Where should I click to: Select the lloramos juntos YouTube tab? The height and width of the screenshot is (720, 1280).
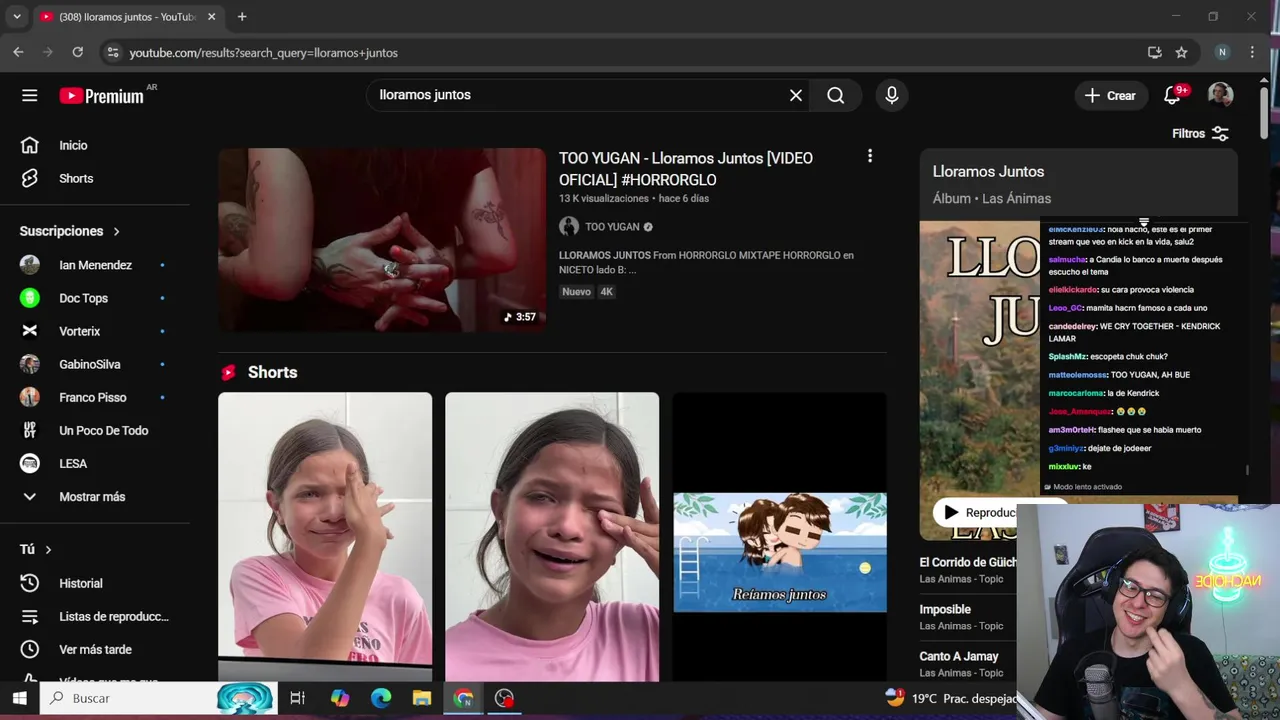[x=128, y=17]
